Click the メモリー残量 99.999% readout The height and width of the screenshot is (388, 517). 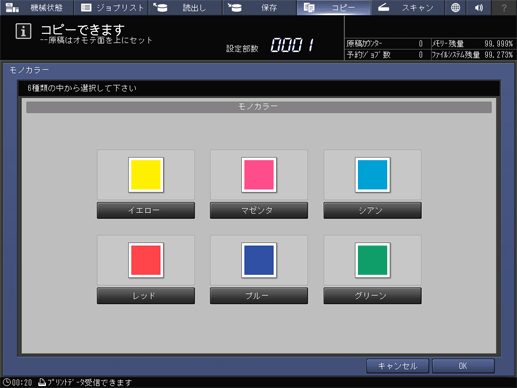coord(472,44)
